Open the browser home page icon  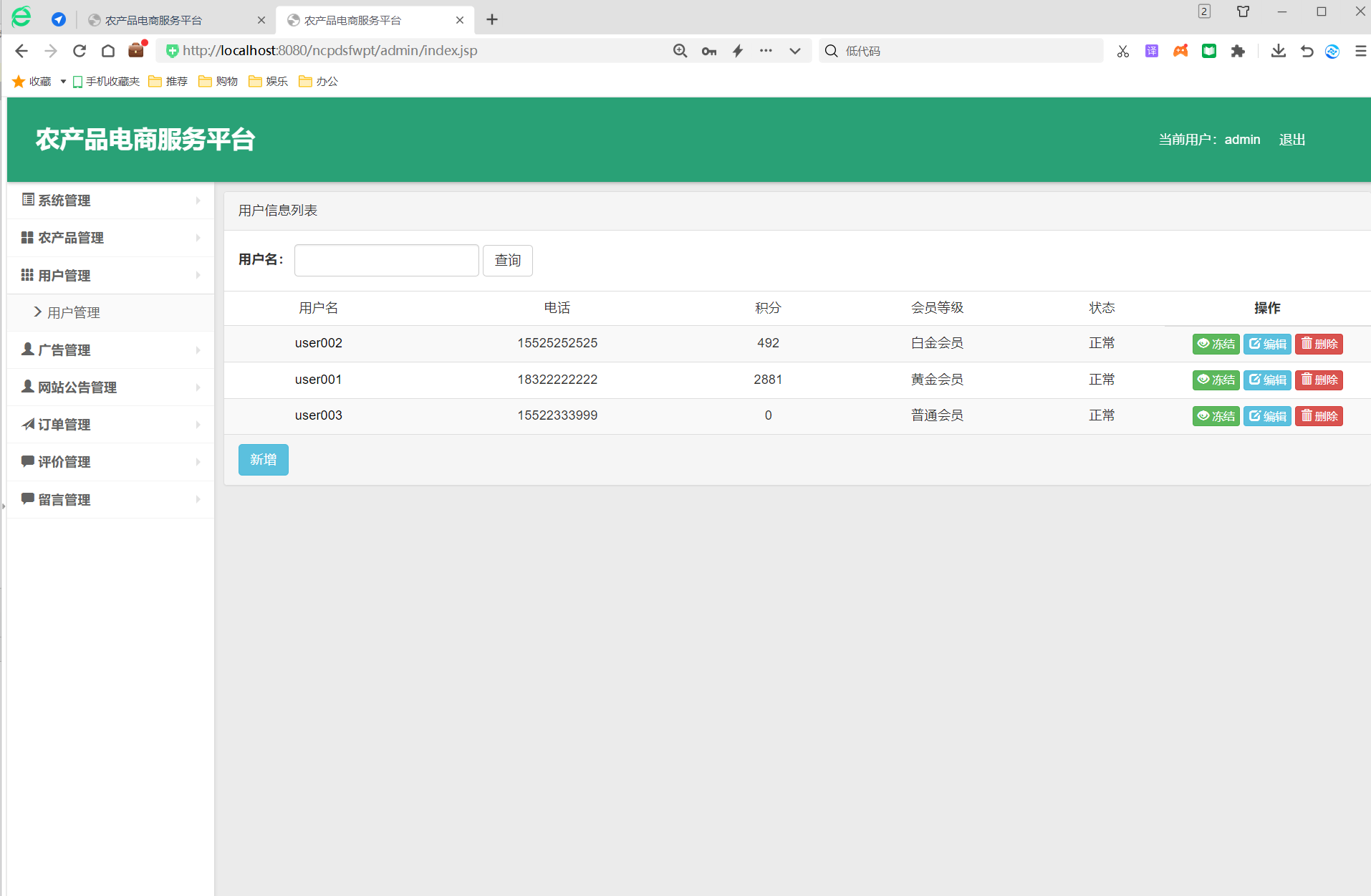pos(108,51)
